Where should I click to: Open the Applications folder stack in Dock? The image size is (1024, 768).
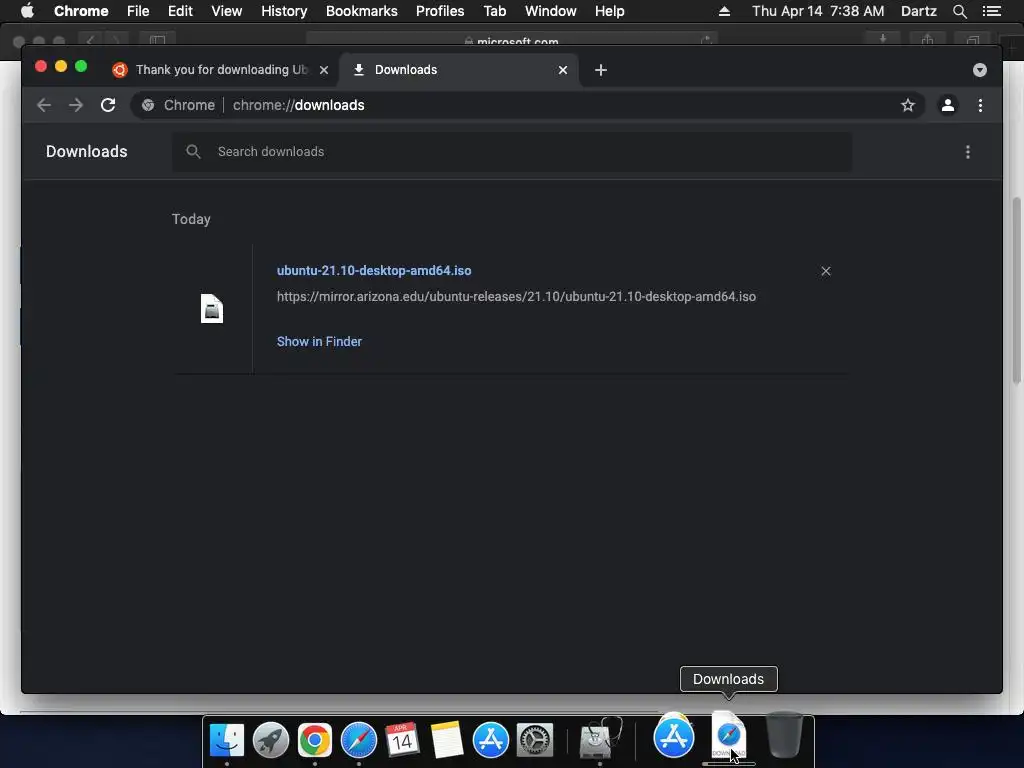674,736
